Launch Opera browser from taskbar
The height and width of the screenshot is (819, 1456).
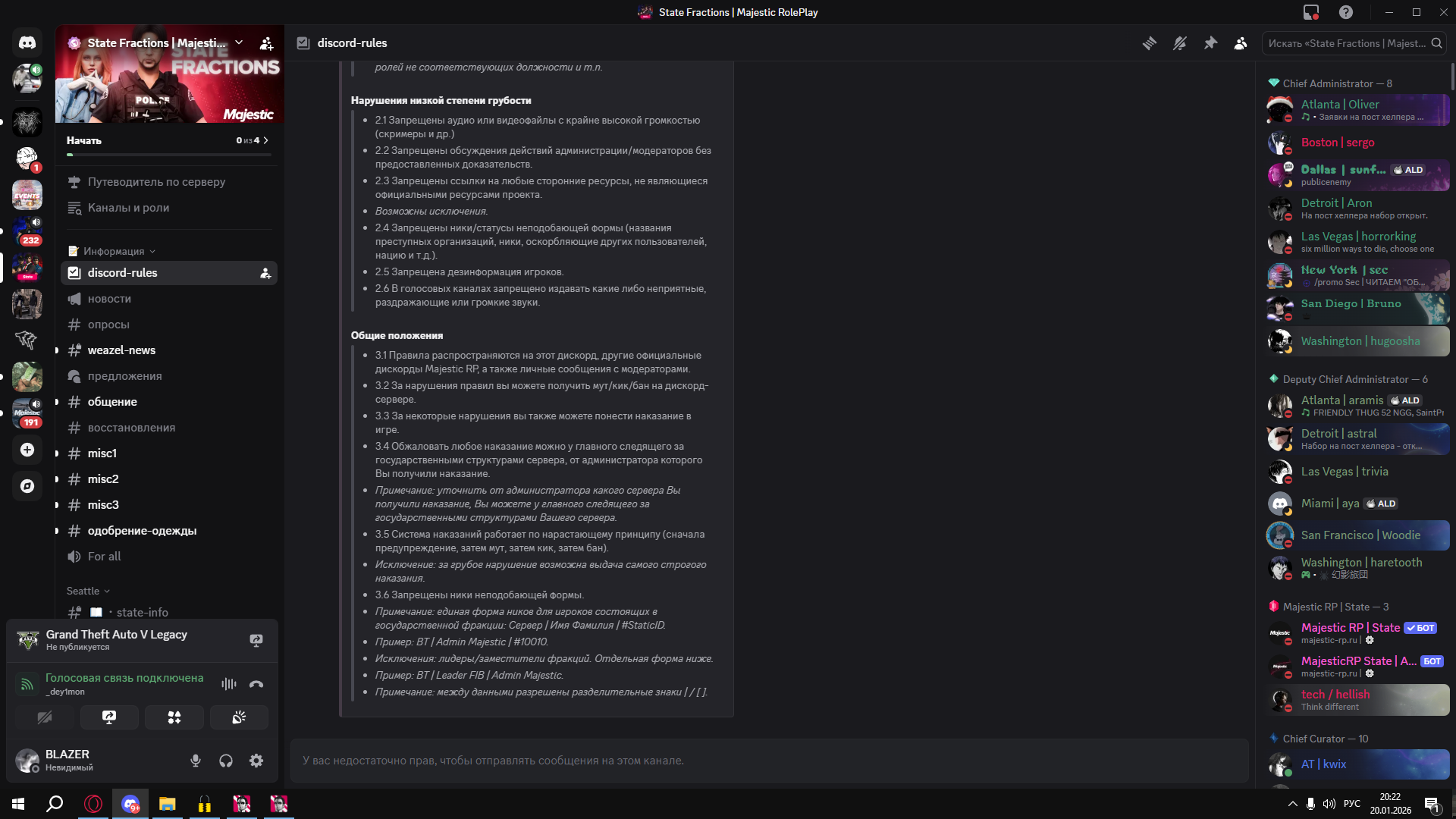[x=93, y=804]
